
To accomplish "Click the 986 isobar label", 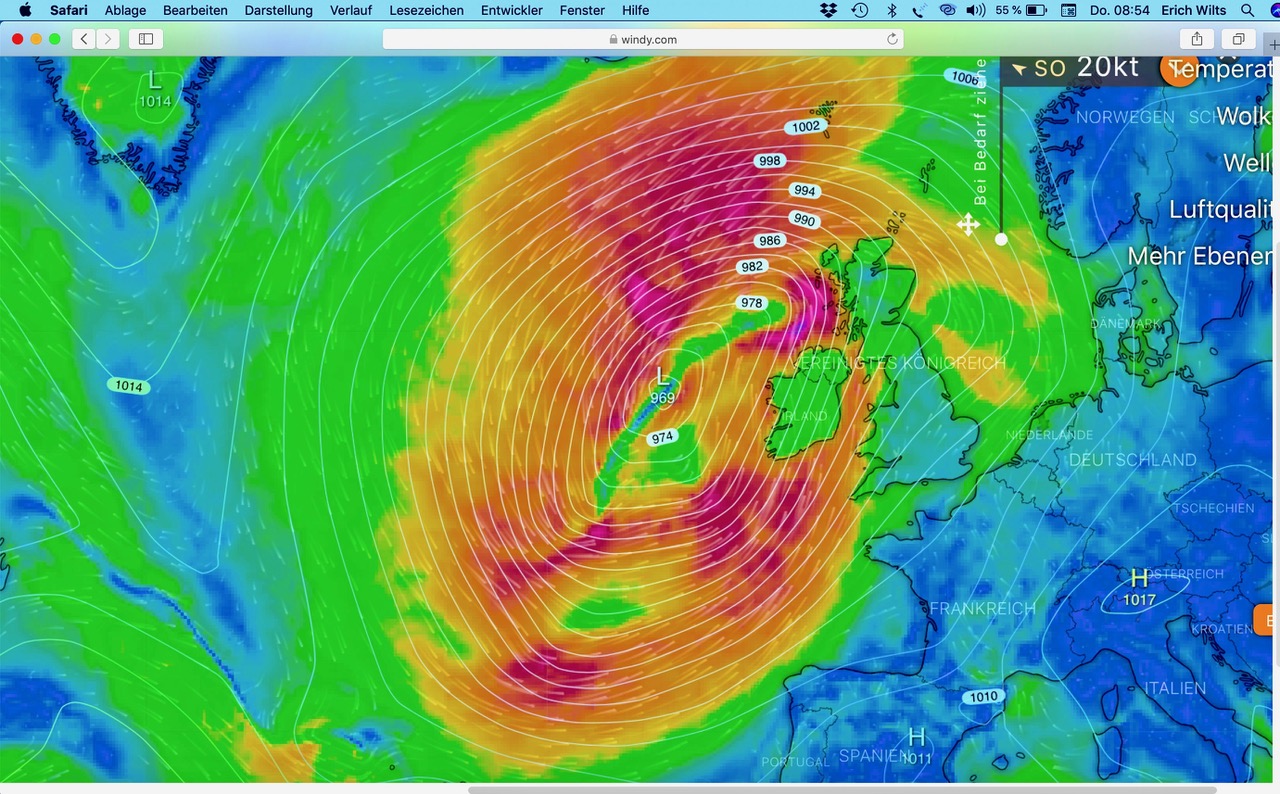I will point(769,241).
